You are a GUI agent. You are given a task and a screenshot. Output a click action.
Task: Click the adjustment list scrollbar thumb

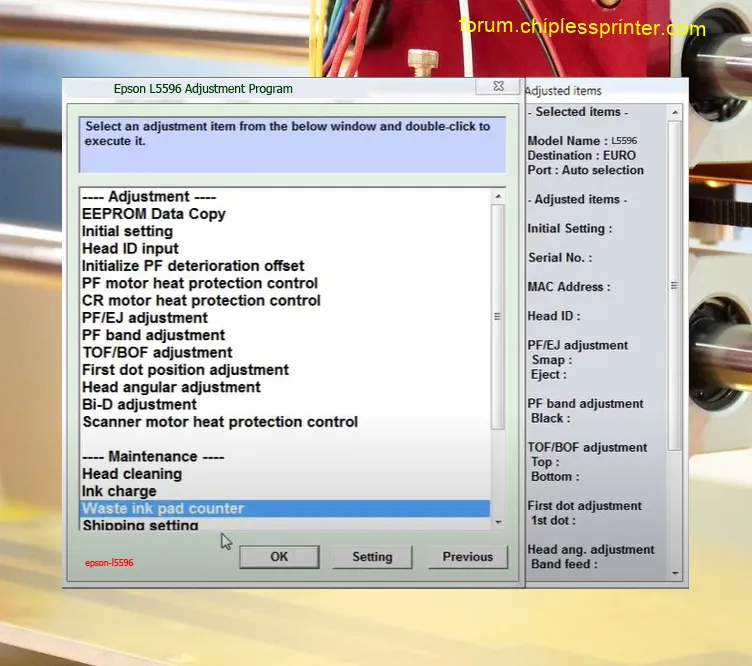point(498,316)
